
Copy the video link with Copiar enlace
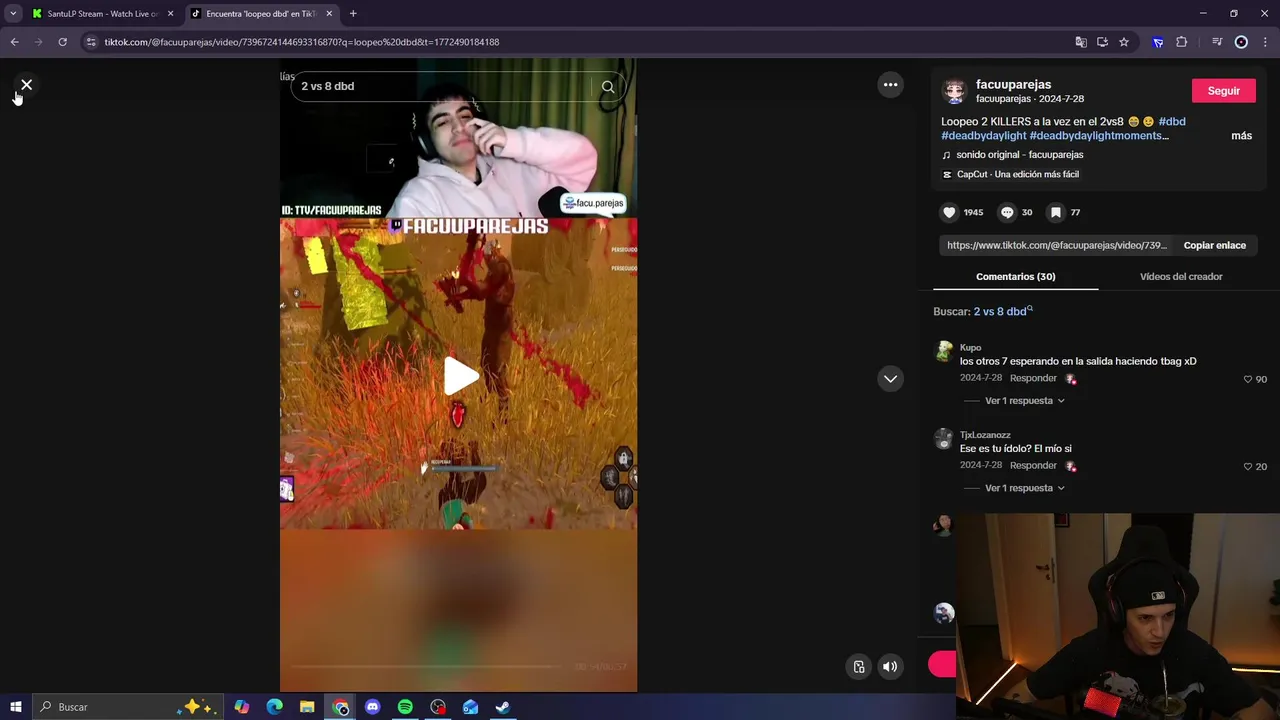coord(1214,245)
